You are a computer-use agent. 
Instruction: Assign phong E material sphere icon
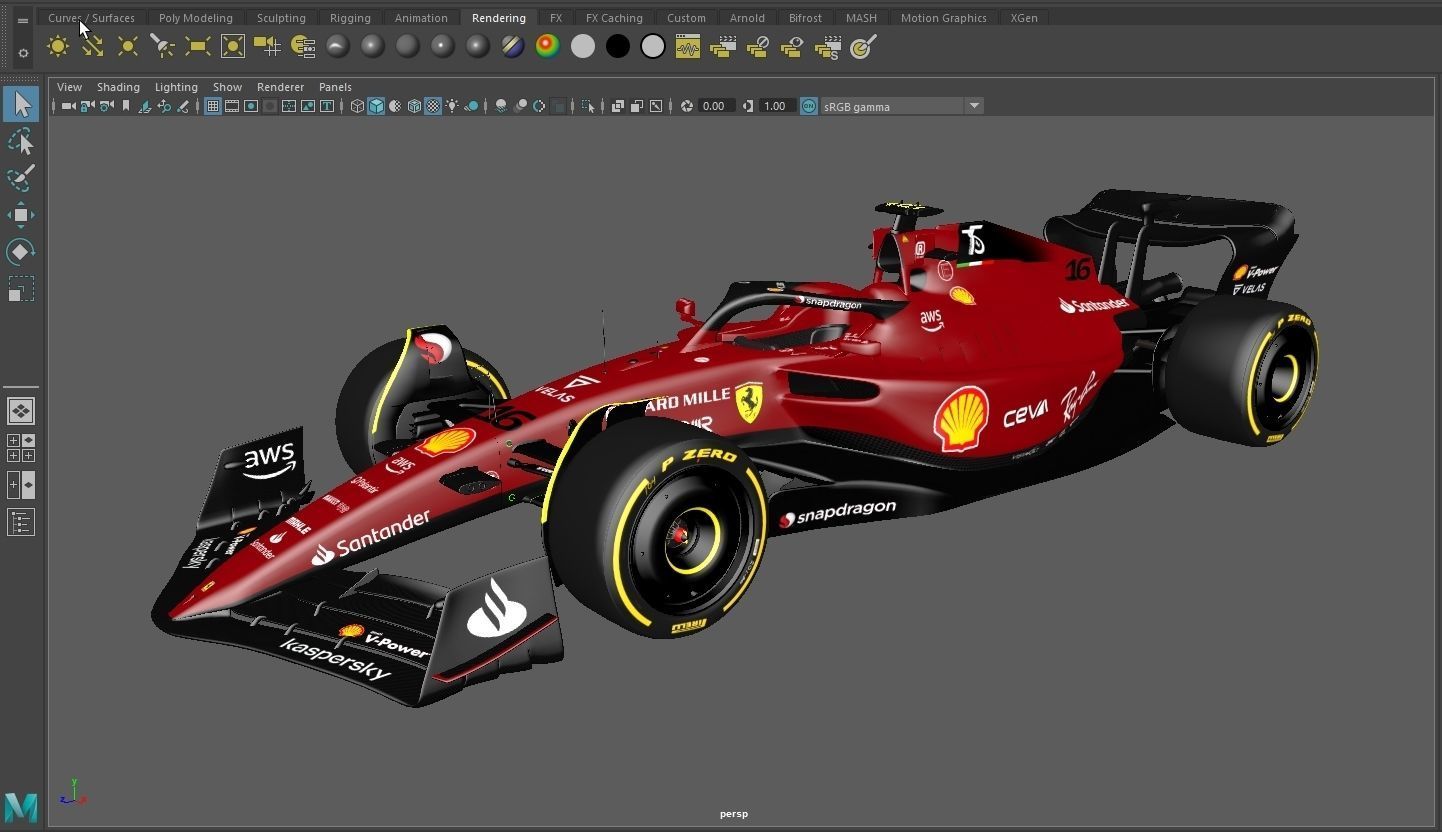[x=478, y=47]
